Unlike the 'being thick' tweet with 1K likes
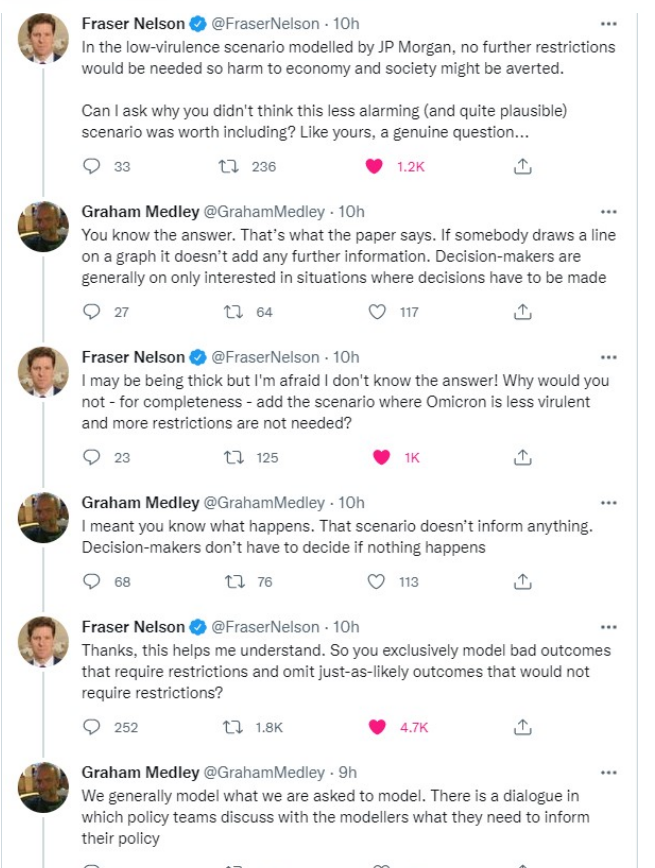Screen dimensions: 655x868 [x=381, y=457]
